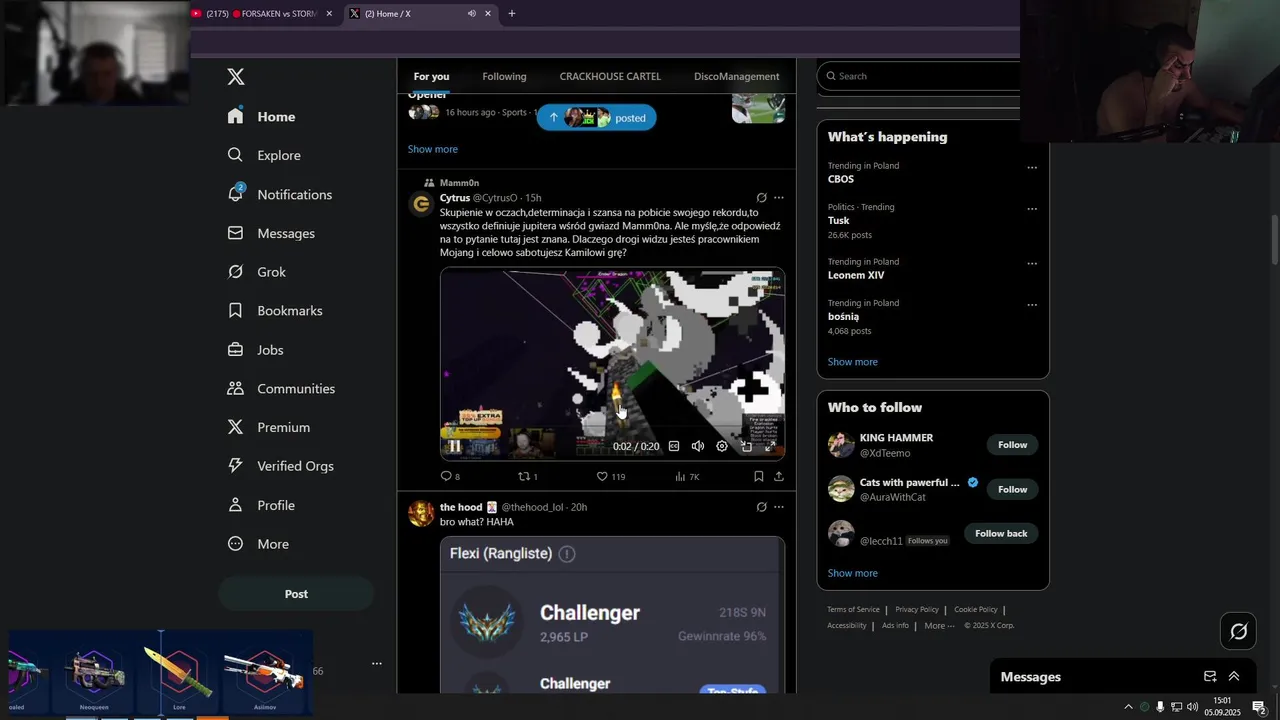Image resolution: width=1280 pixels, height=720 pixels.
Task: Open account options three-dot menu bottom-left
Action: tap(377, 663)
